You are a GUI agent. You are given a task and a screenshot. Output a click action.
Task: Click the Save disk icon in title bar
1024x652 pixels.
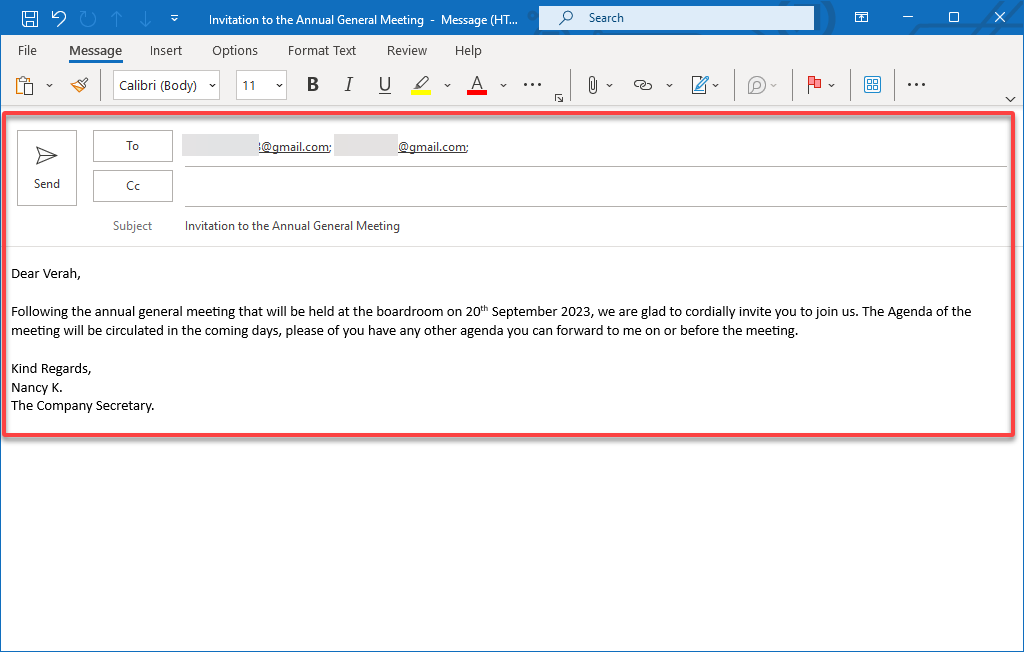pyautogui.click(x=29, y=18)
